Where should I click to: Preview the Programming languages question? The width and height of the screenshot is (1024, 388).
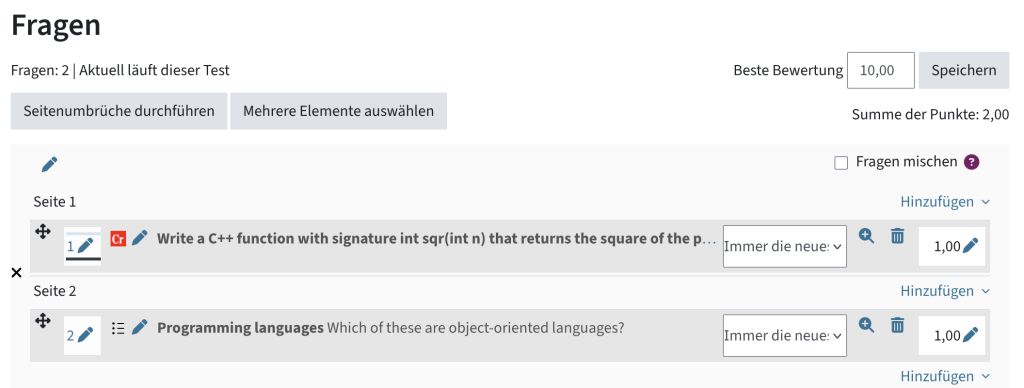click(867, 325)
